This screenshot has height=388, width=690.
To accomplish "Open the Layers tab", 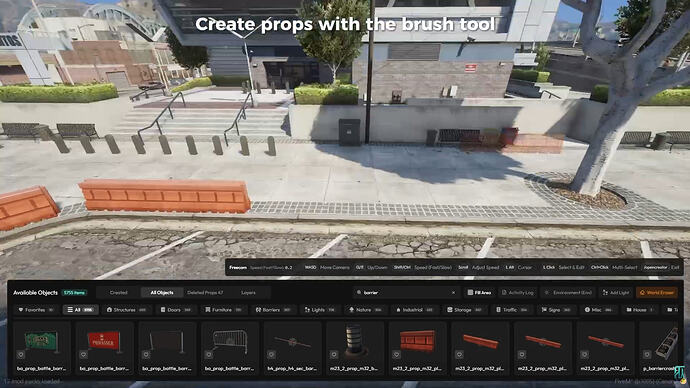I will coord(248,293).
